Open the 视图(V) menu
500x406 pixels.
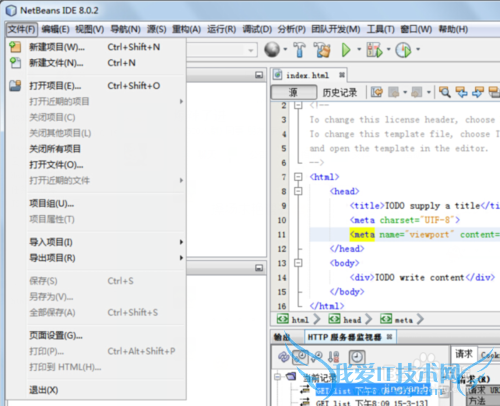pos(90,29)
